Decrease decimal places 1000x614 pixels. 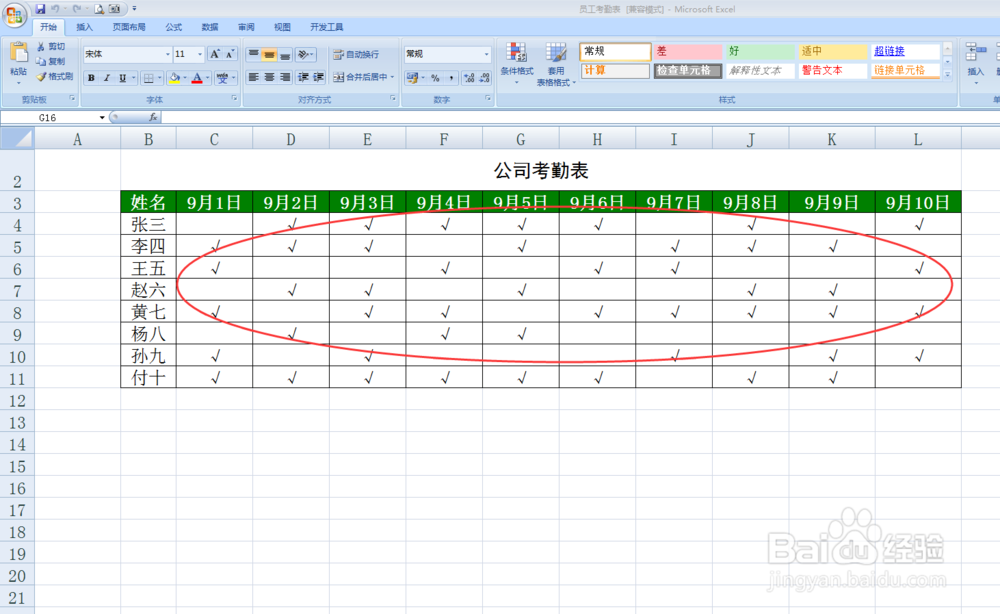(485, 78)
